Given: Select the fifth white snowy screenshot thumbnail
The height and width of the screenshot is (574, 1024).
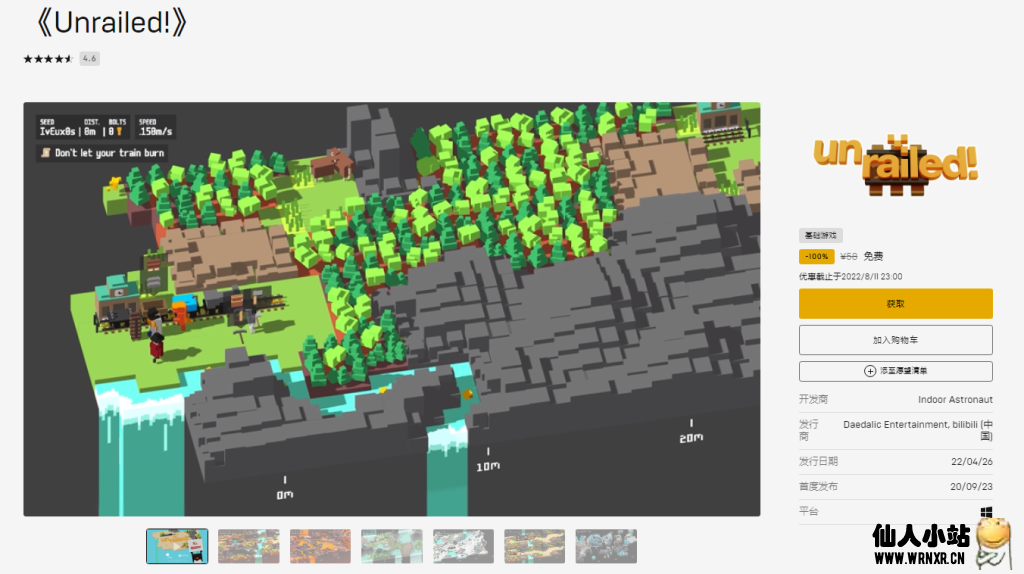Looking at the screenshot, I should pos(463,546).
